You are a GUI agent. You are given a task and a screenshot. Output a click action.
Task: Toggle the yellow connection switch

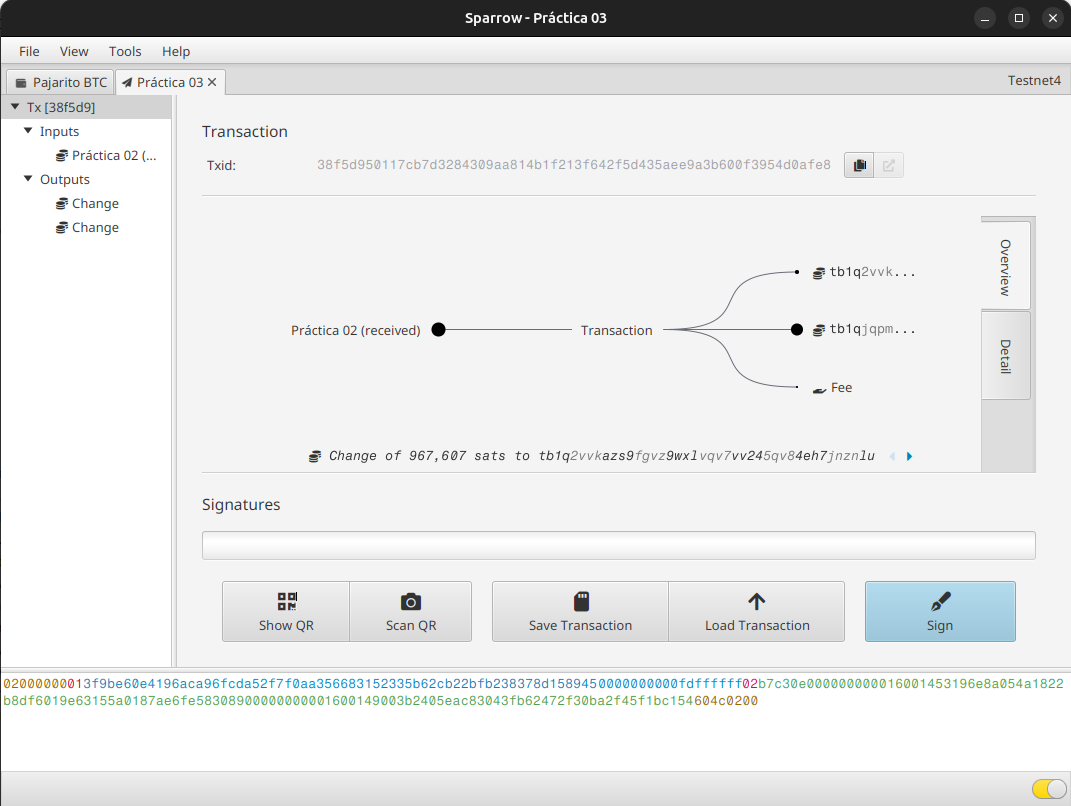(1049, 789)
